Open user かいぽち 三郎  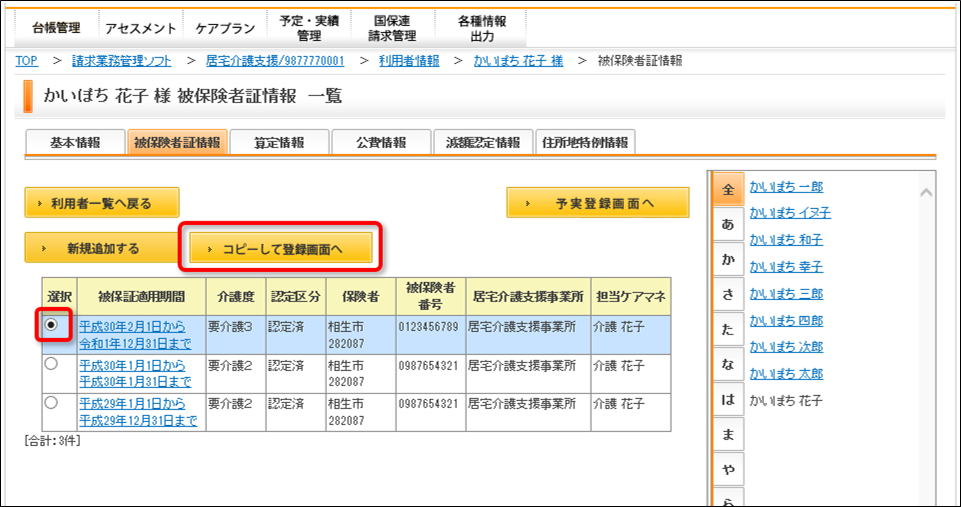coord(786,294)
